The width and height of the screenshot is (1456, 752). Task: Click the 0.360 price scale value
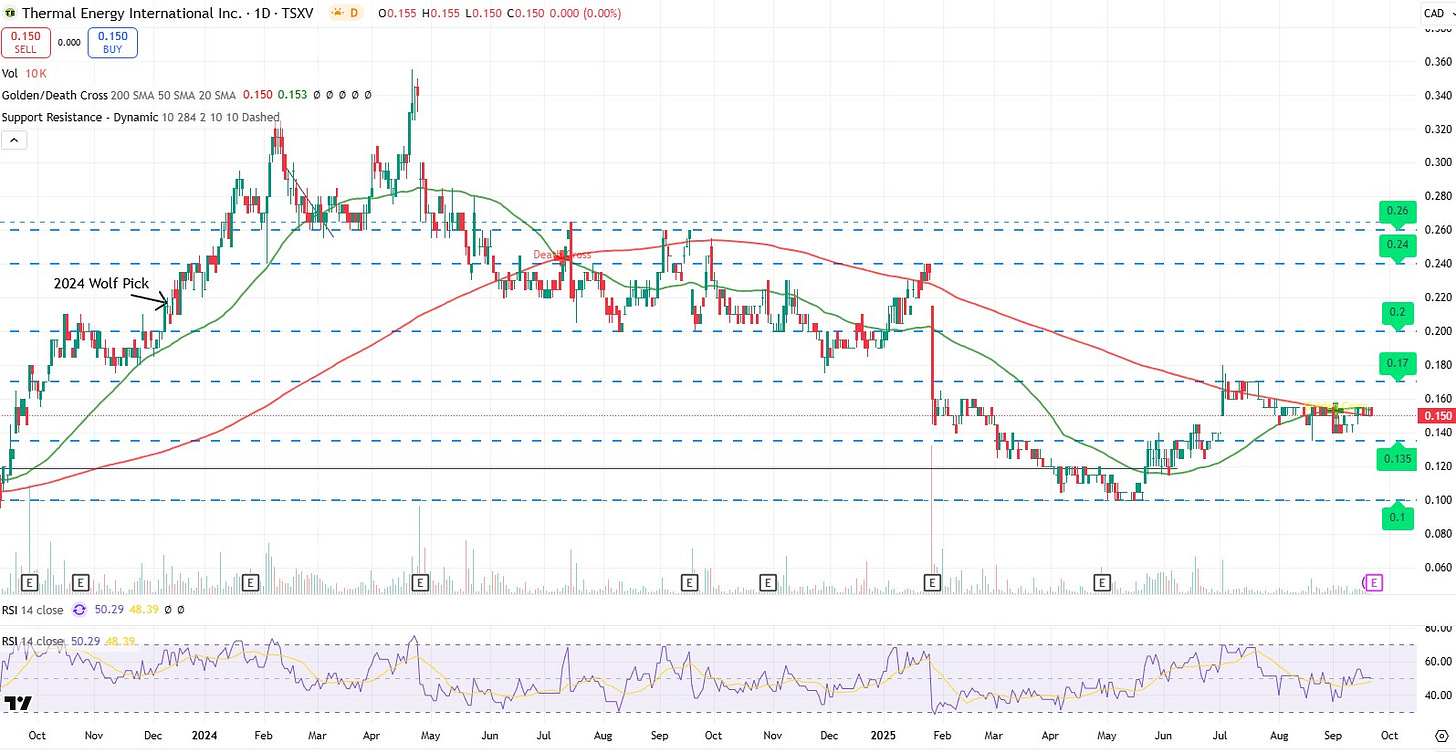[x=1436, y=62]
